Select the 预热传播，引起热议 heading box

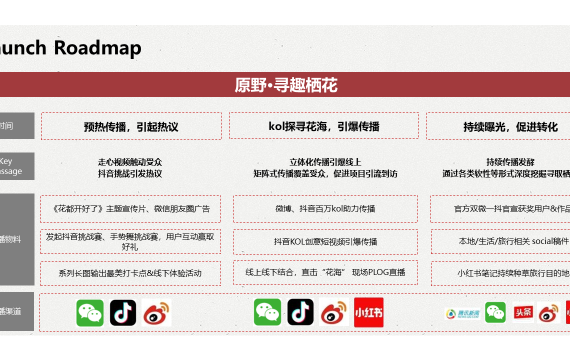pyautogui.click(x=131, y=126)
